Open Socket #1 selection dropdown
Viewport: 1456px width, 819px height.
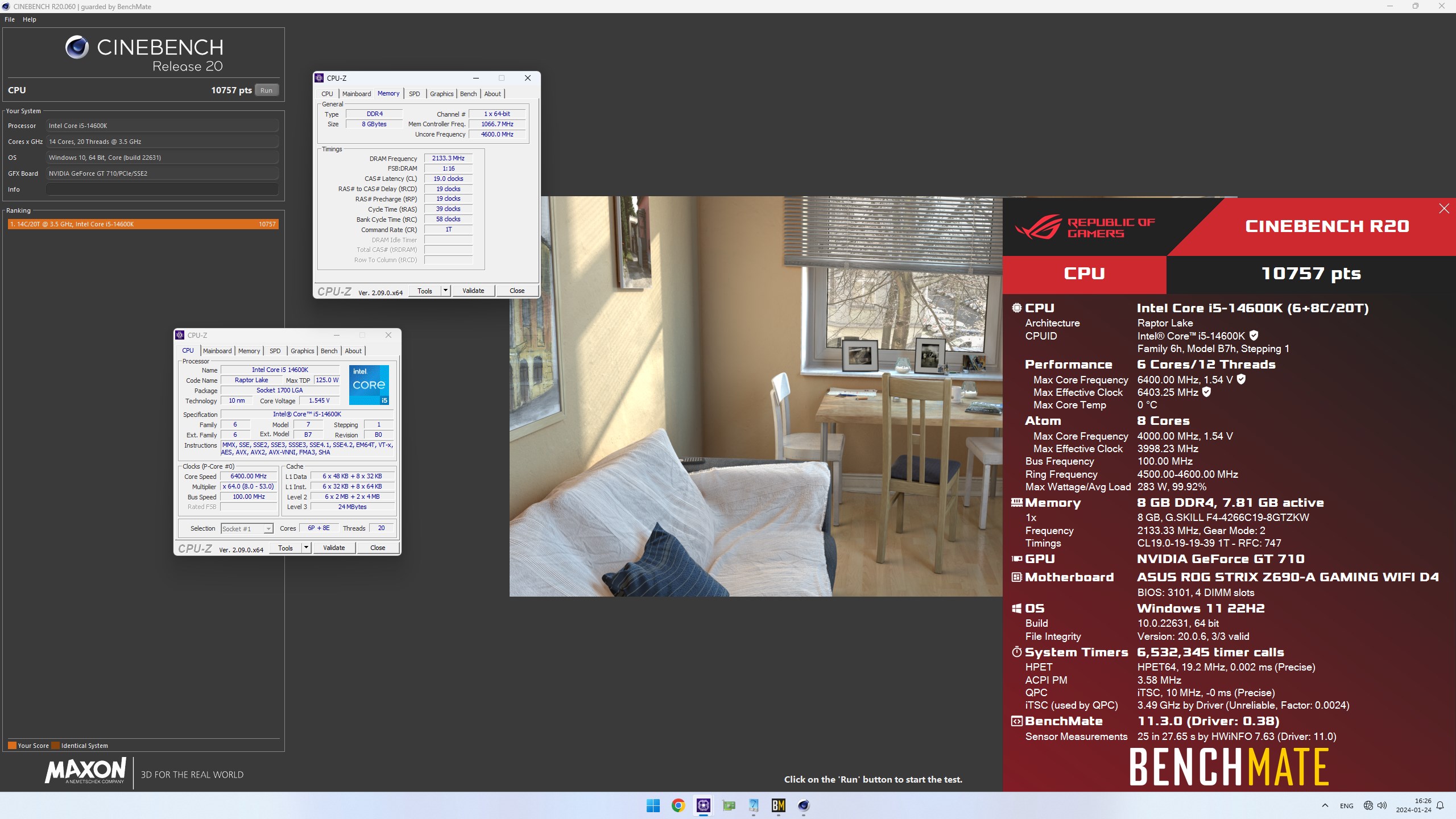[247, 528]
